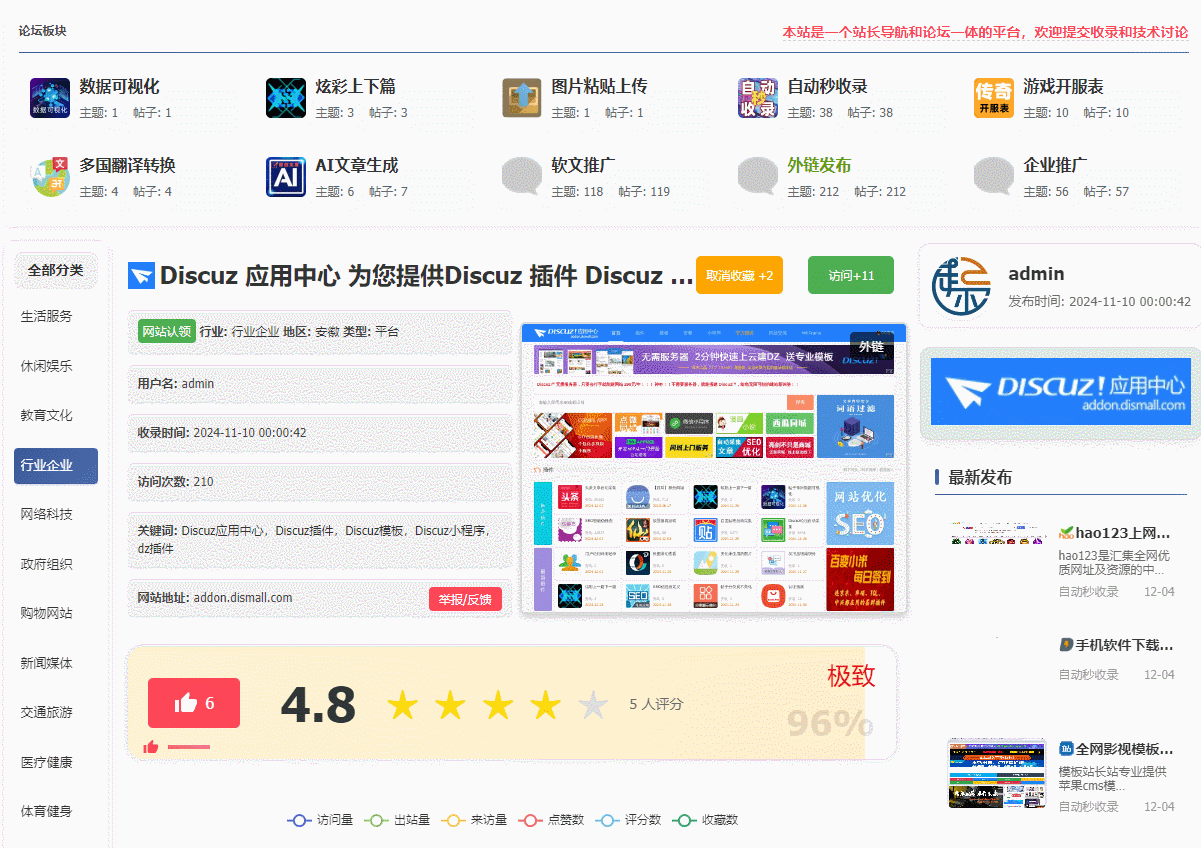Image resolution: width=1201 pixels, height=848 pixels.
Task: Select 交通旅游 category
Action: click(47, 713)
